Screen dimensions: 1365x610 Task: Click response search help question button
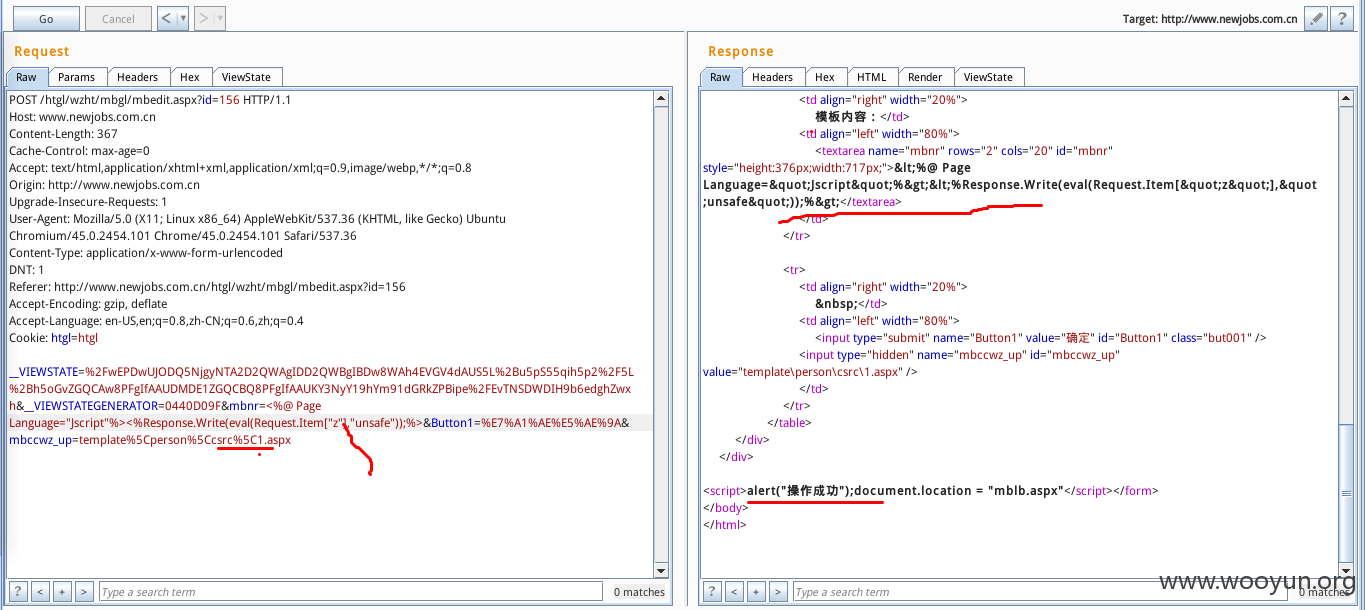click(712, 592)
